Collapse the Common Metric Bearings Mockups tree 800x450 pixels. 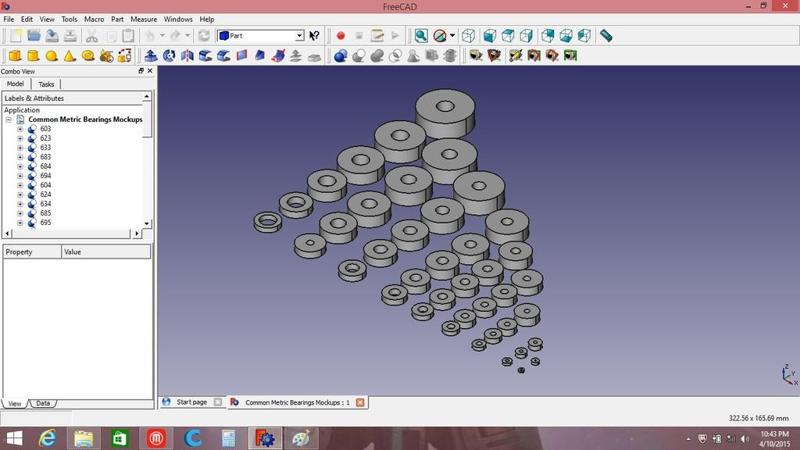point(9,119)
